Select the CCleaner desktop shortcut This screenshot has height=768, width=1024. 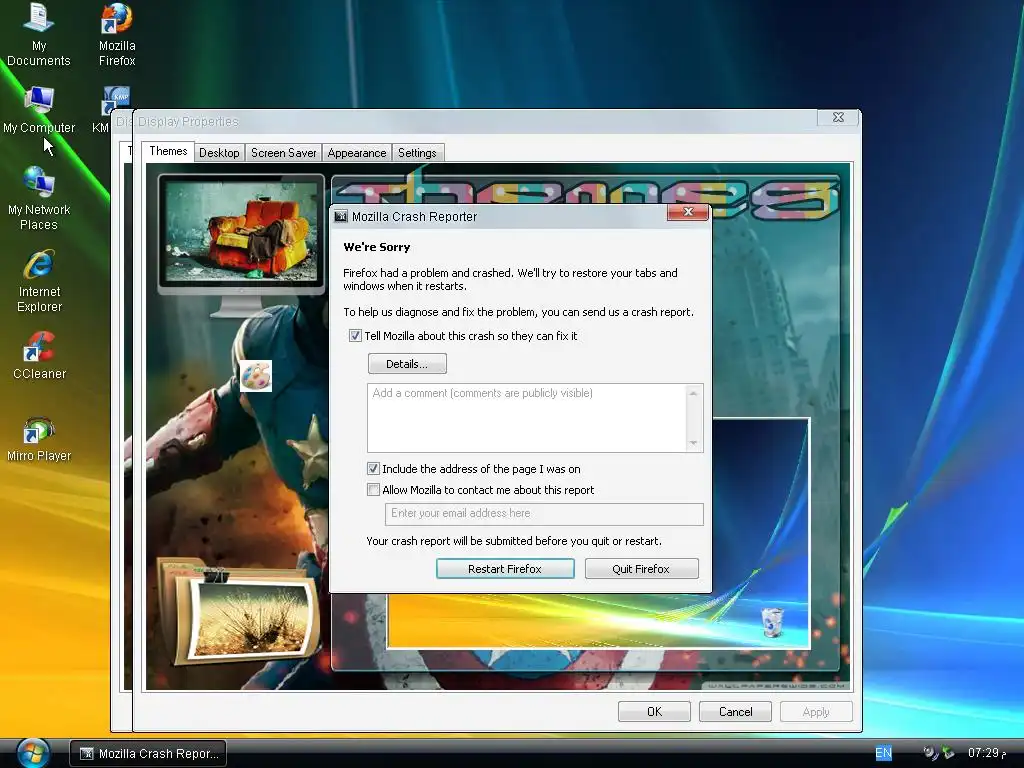pos(39,355)
